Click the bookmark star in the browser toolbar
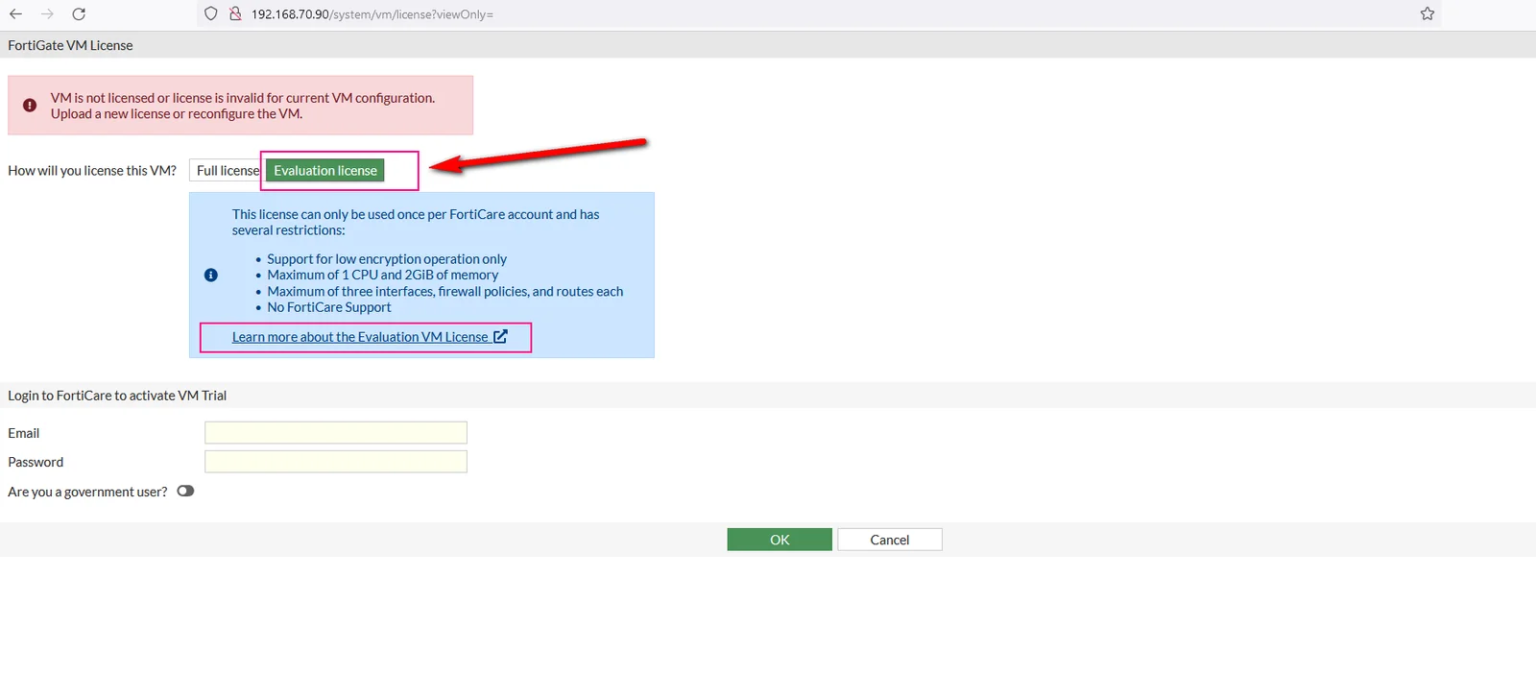The width and height of the screenshot is (1536, 698). point(1427,14)
